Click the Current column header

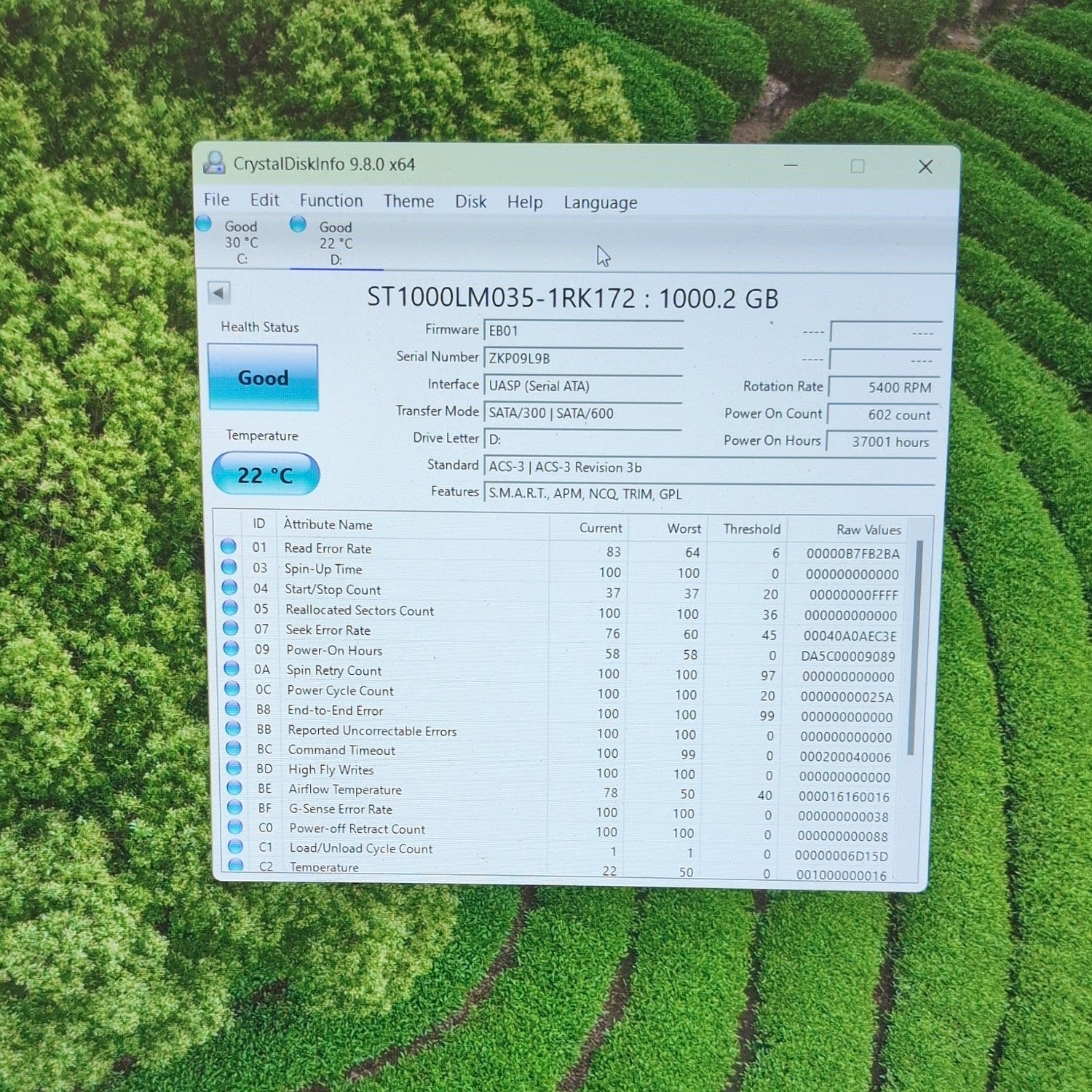click(x=589, y=528)
